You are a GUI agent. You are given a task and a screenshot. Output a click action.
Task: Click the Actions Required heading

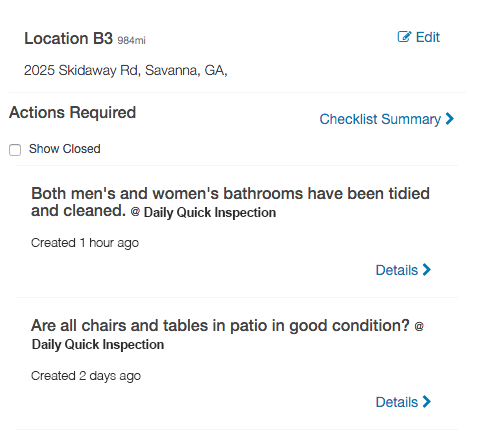point(72,112)
